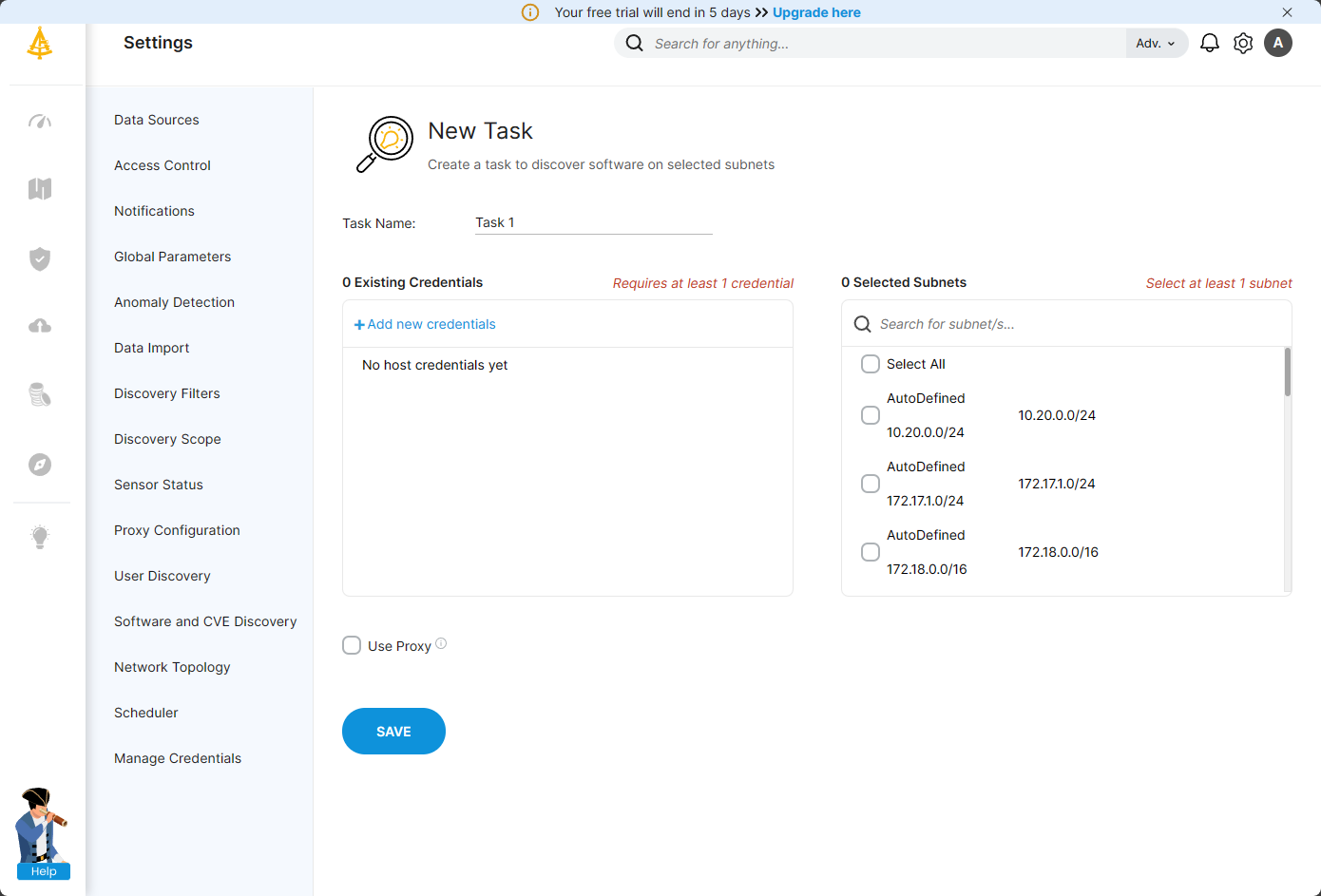Check the Select All subnets checkbox

871,364
